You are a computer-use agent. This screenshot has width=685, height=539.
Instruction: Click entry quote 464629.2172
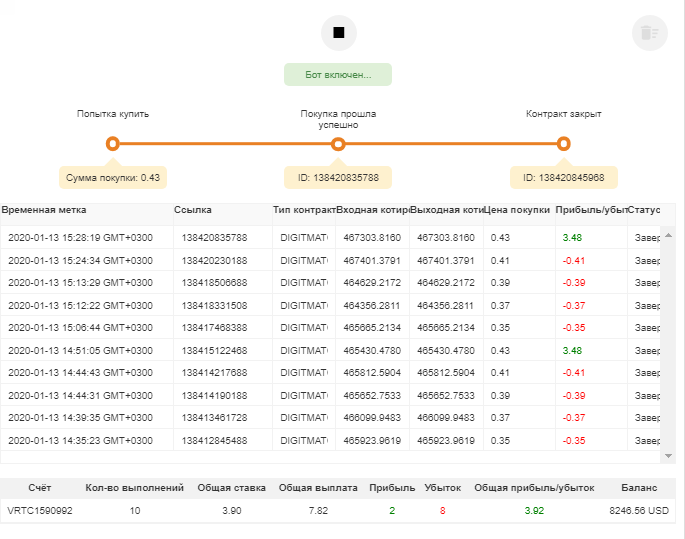click(372, 283)
